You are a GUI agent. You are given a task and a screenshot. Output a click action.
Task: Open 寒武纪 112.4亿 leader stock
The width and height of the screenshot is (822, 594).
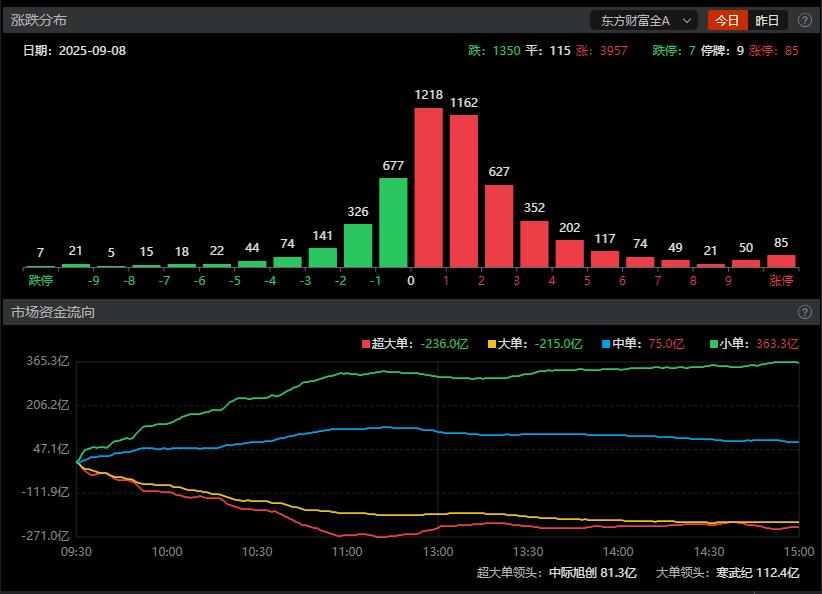(x=758, y=573)
